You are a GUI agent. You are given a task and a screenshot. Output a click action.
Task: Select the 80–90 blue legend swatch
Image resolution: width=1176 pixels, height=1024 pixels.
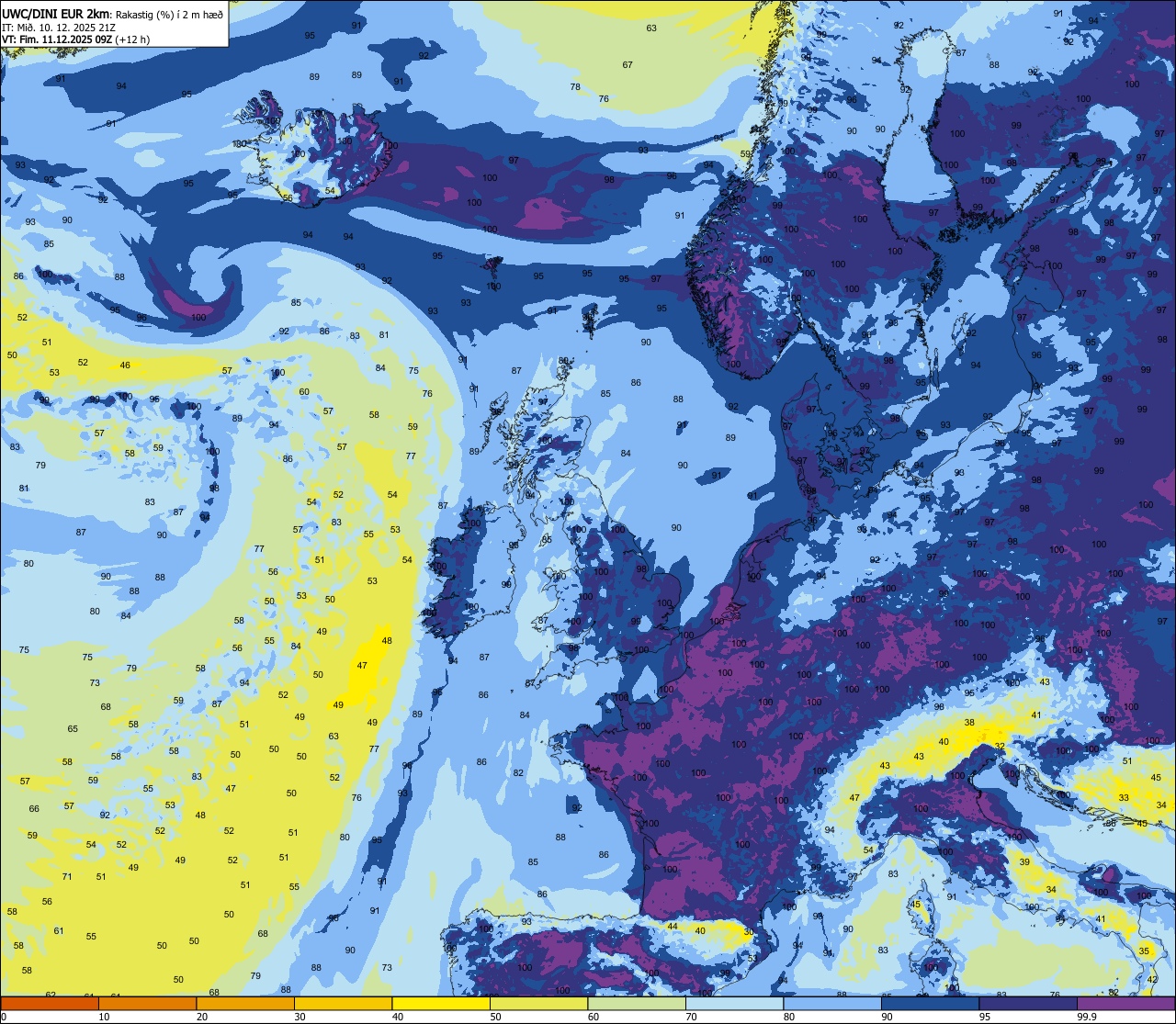point(832,1003)
